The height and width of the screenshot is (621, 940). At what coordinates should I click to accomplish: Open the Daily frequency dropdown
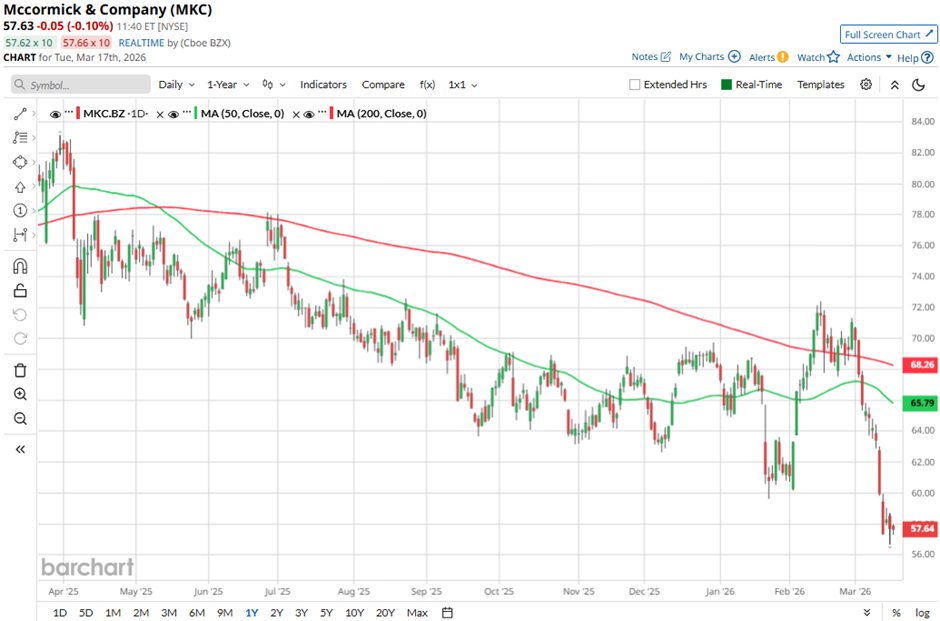tap(176, 85)
